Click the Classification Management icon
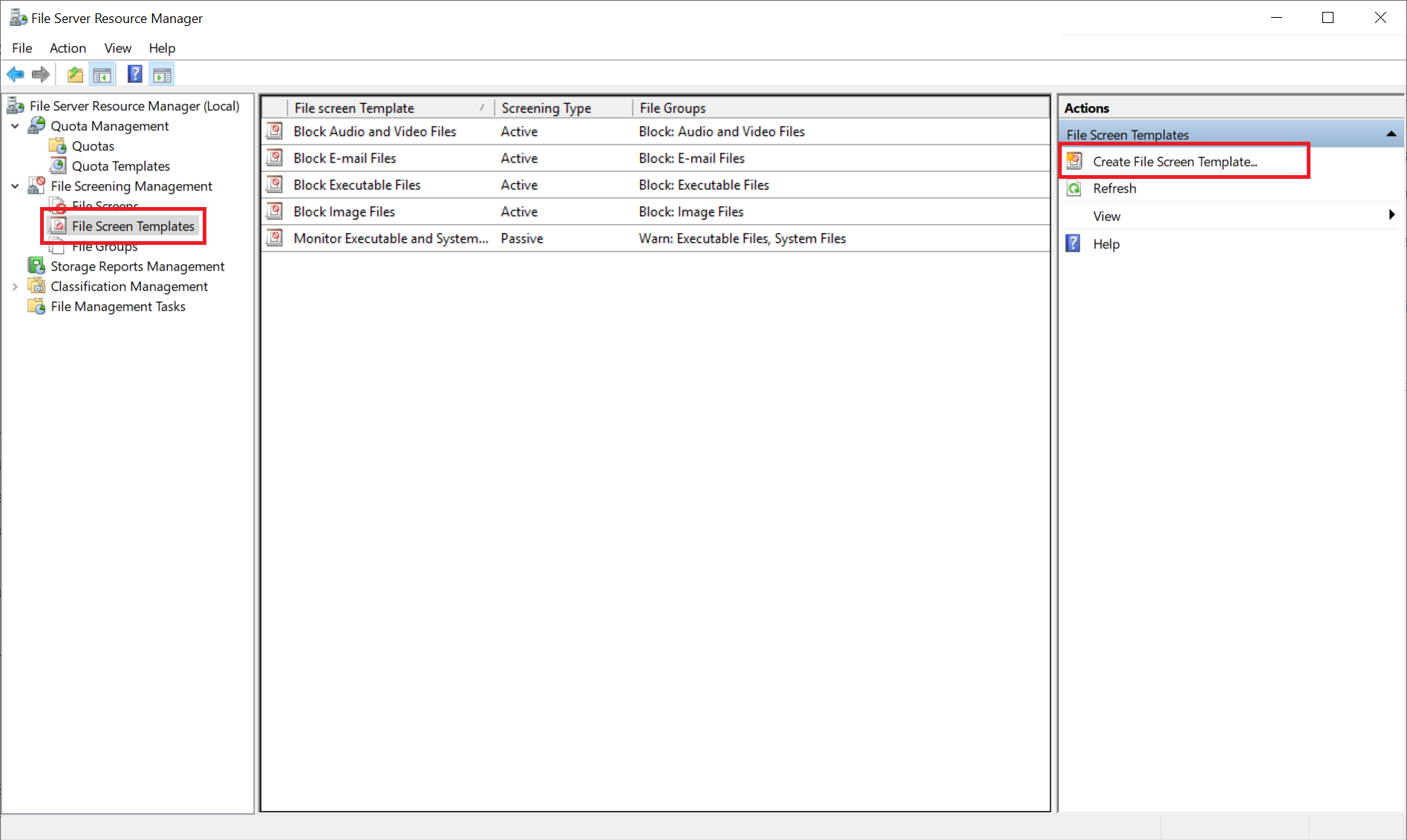This screenshot has width=1407, height=840. pos(36,286)
